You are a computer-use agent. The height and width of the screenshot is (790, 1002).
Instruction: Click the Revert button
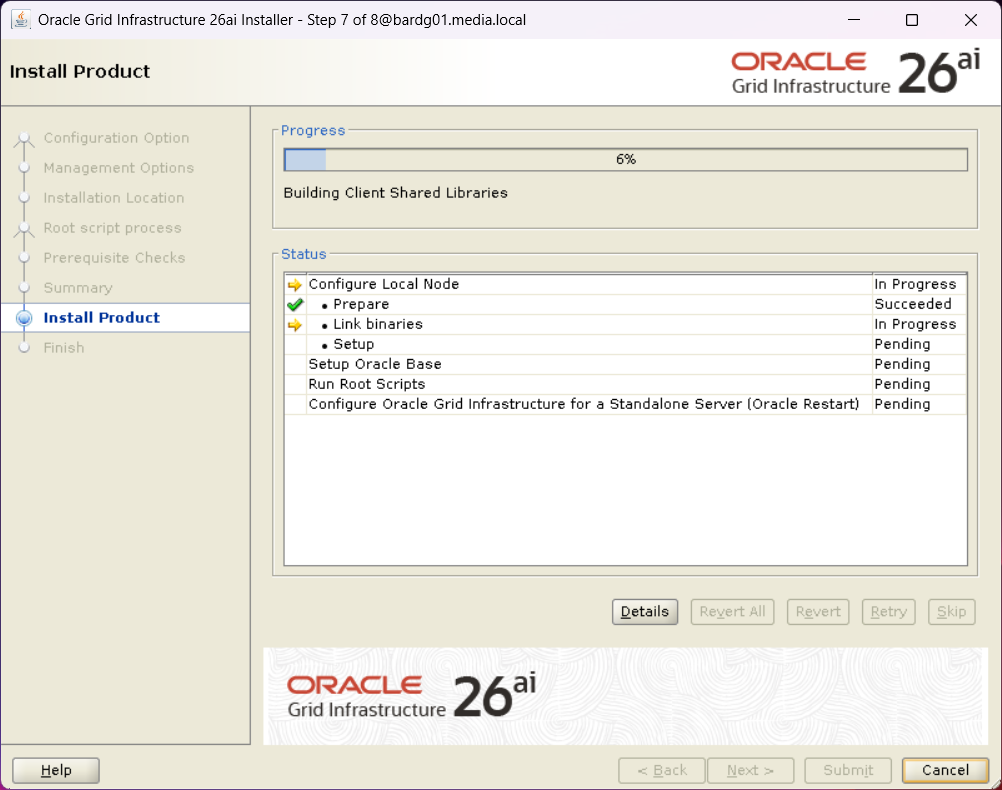pyautogui.click(x=818, y=612)
